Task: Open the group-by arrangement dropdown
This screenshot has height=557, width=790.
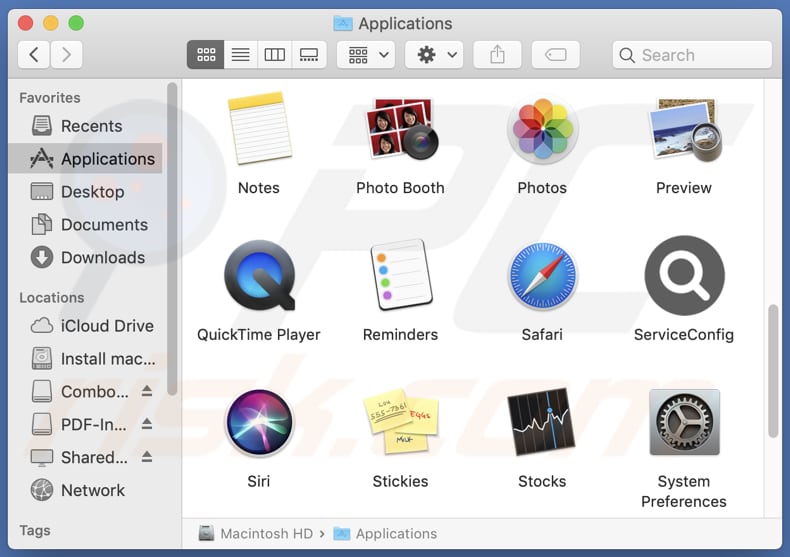Action: click(366, 54)
